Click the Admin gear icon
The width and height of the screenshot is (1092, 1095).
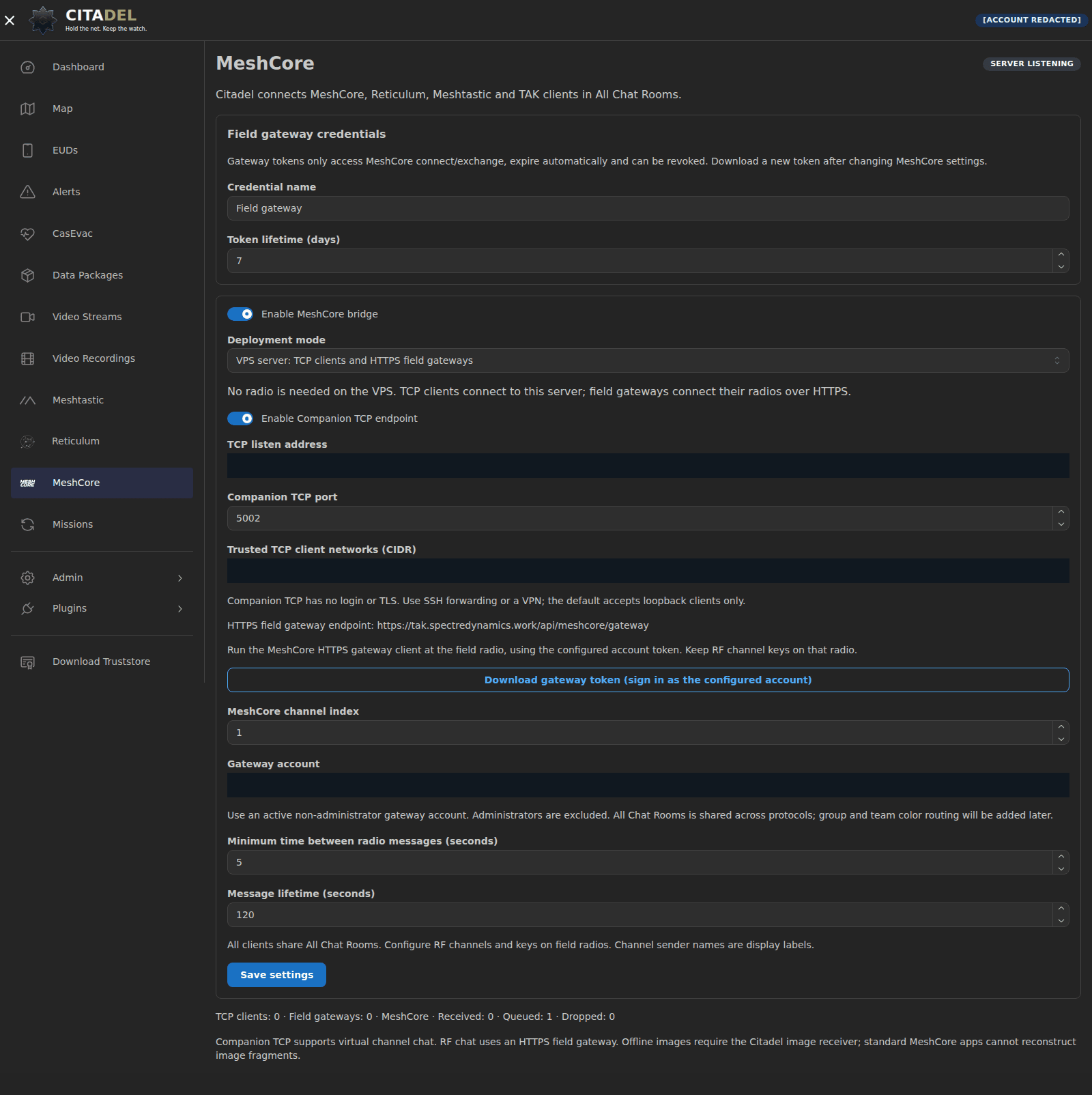(x=27, y=578)
